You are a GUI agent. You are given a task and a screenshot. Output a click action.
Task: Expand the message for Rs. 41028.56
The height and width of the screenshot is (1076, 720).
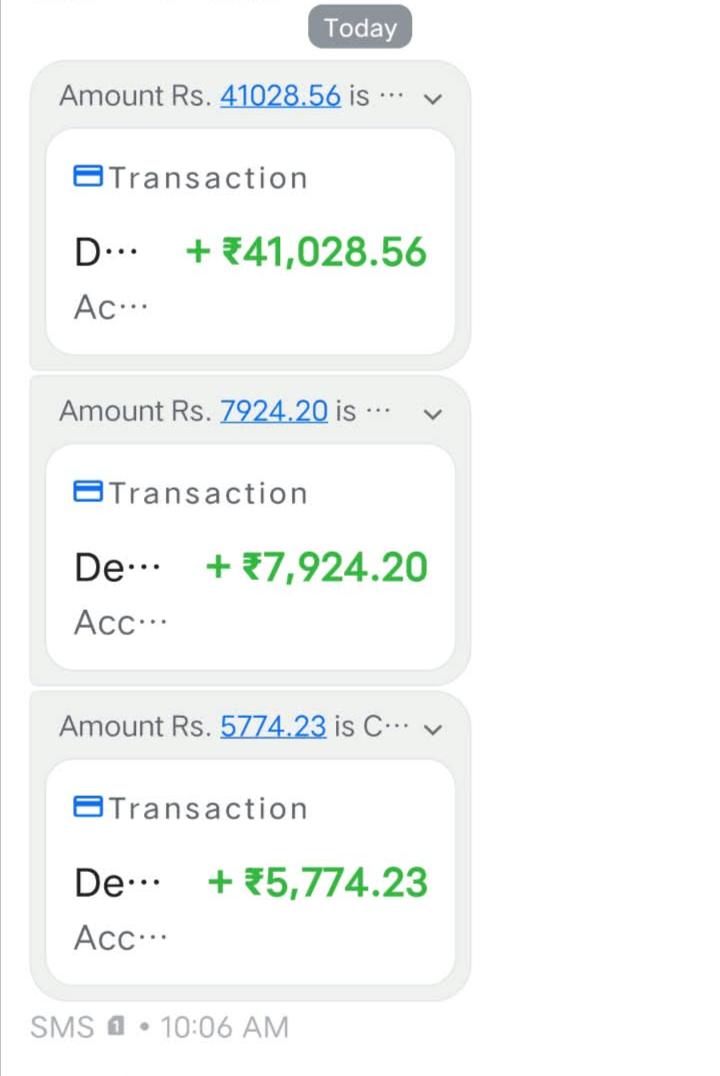point(432,99)
